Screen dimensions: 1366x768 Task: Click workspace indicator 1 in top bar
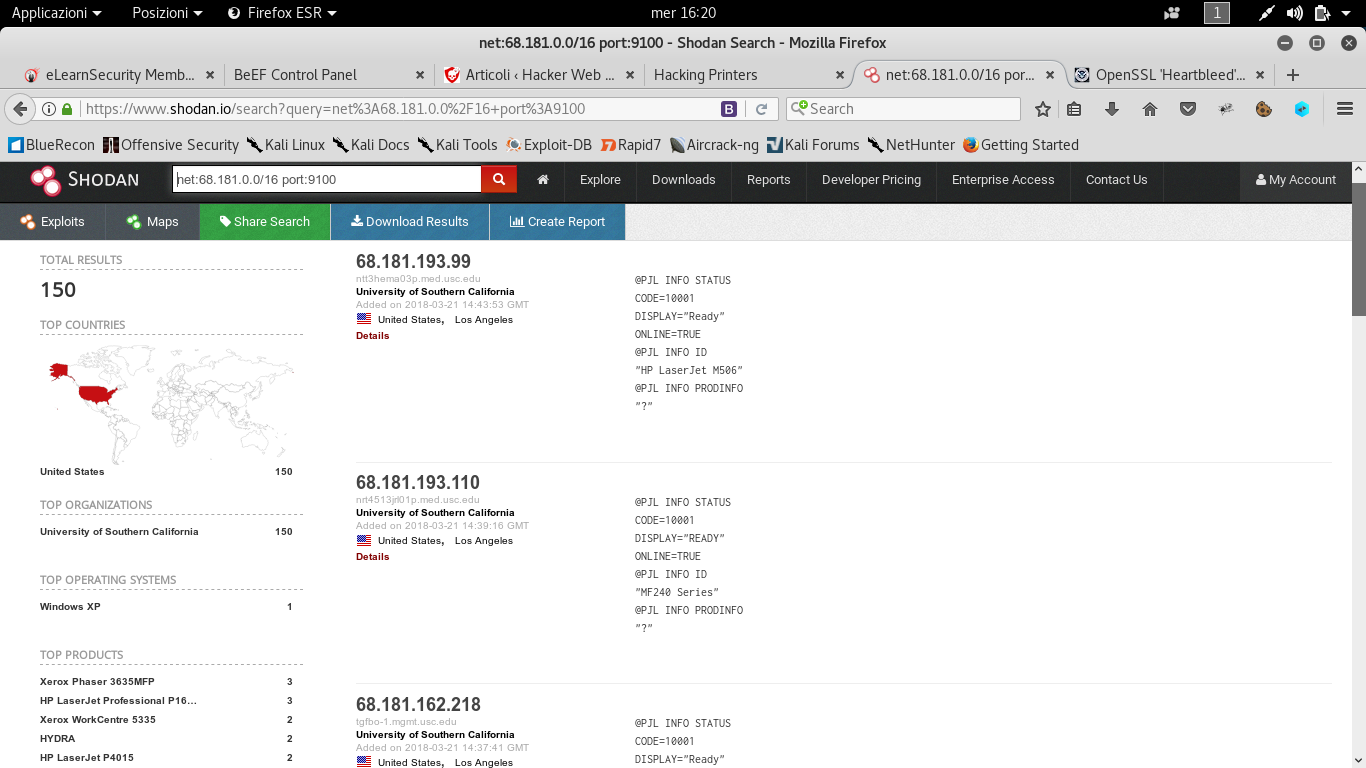point(1217,13)
